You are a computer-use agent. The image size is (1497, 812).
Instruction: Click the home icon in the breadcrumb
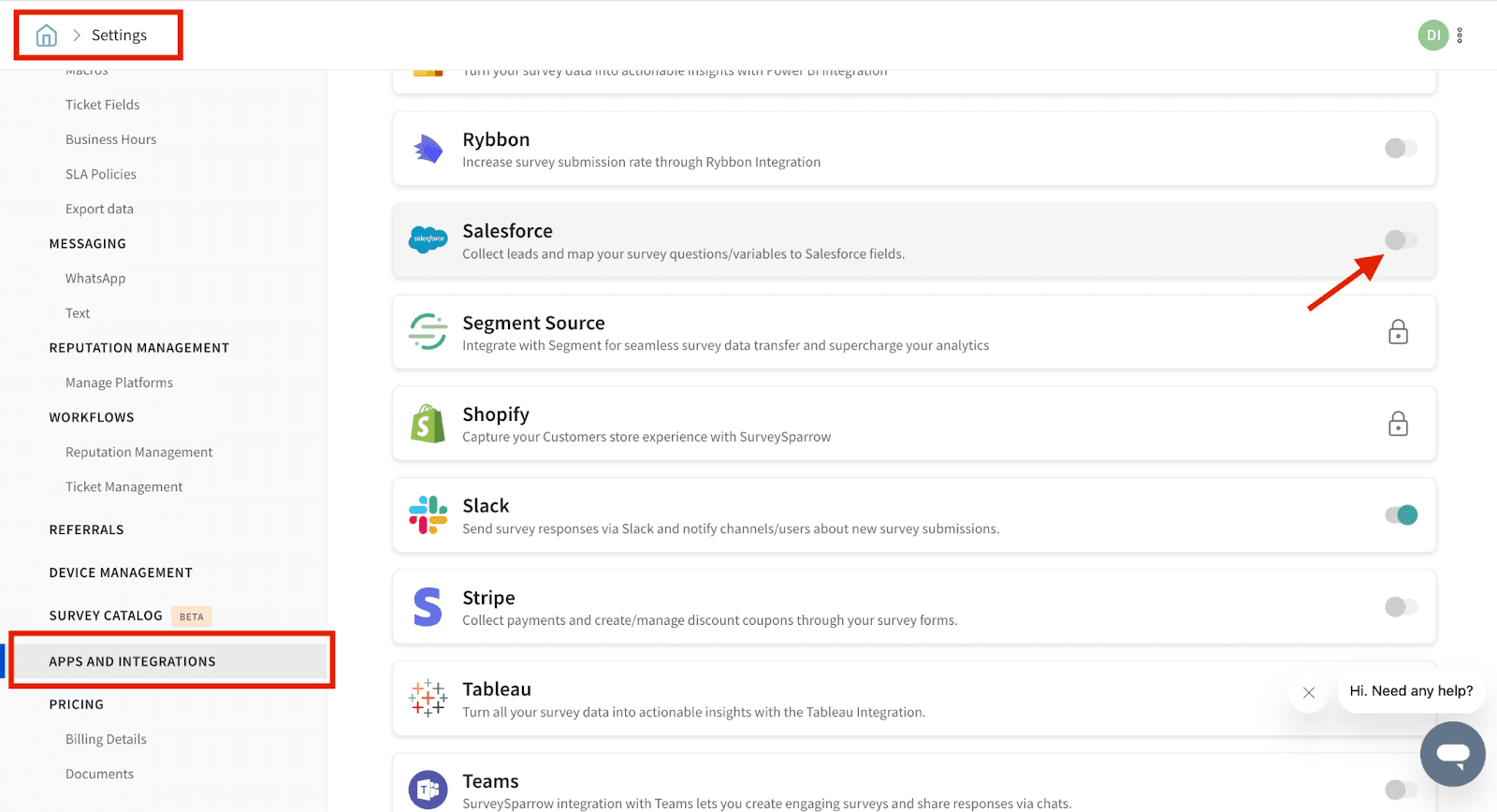click(x=47, y=36)
